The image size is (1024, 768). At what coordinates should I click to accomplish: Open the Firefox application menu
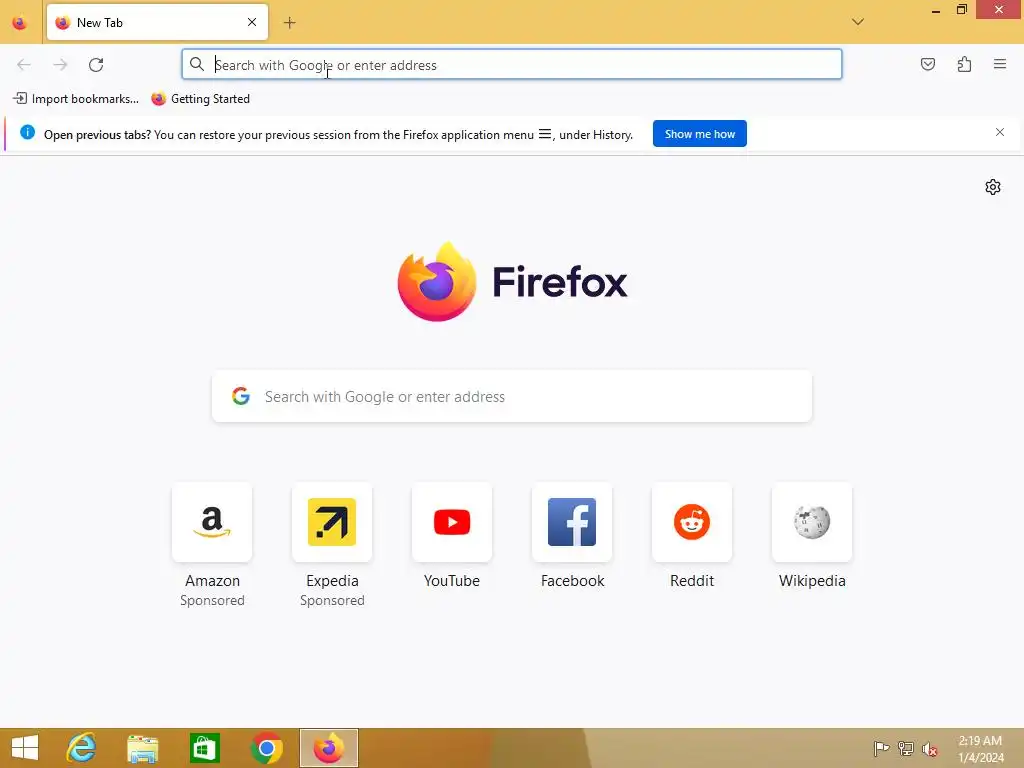tap(1000, 64)
